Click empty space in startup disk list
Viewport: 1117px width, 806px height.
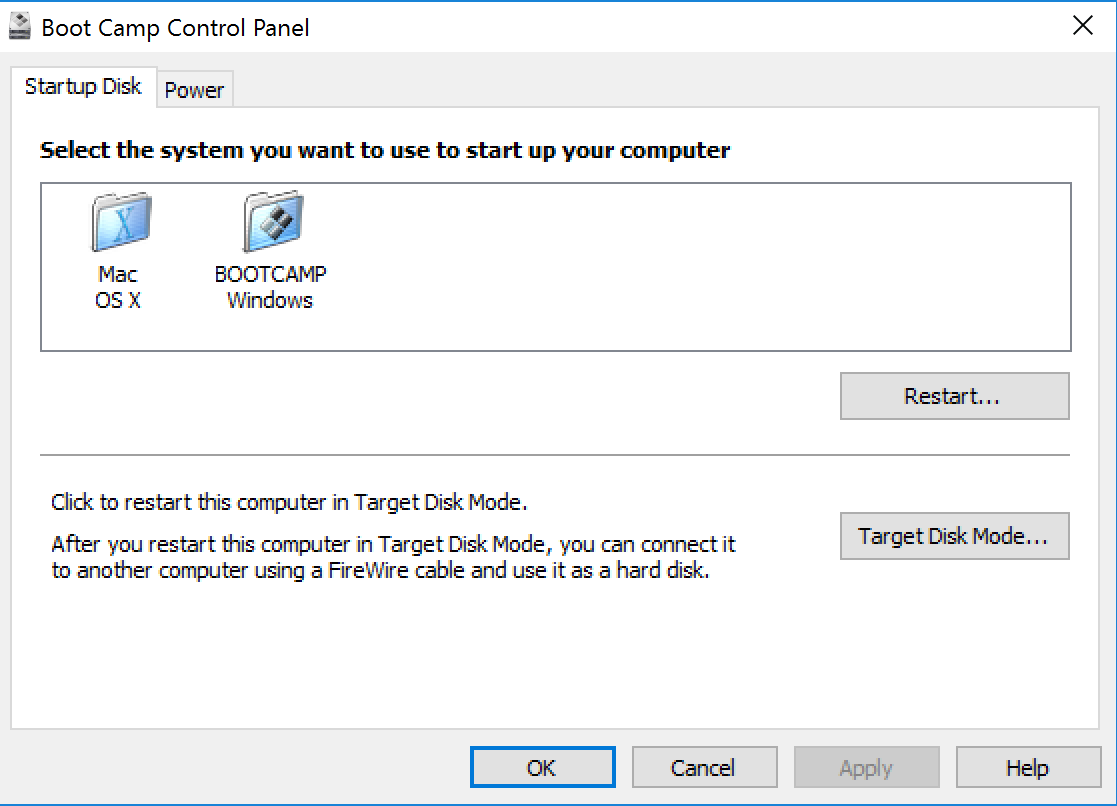click(x=700, y=268)
